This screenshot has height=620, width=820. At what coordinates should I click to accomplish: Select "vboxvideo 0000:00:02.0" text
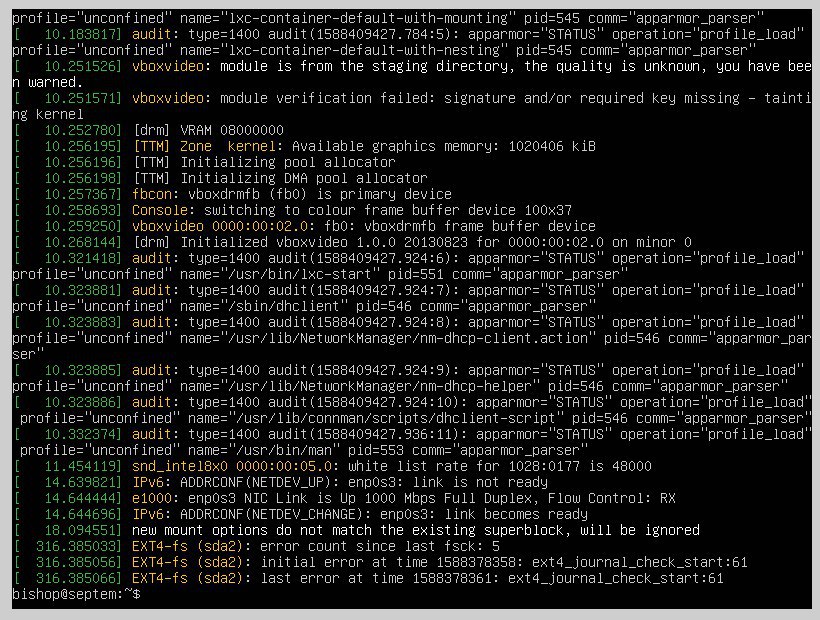[x=220, y=226]
